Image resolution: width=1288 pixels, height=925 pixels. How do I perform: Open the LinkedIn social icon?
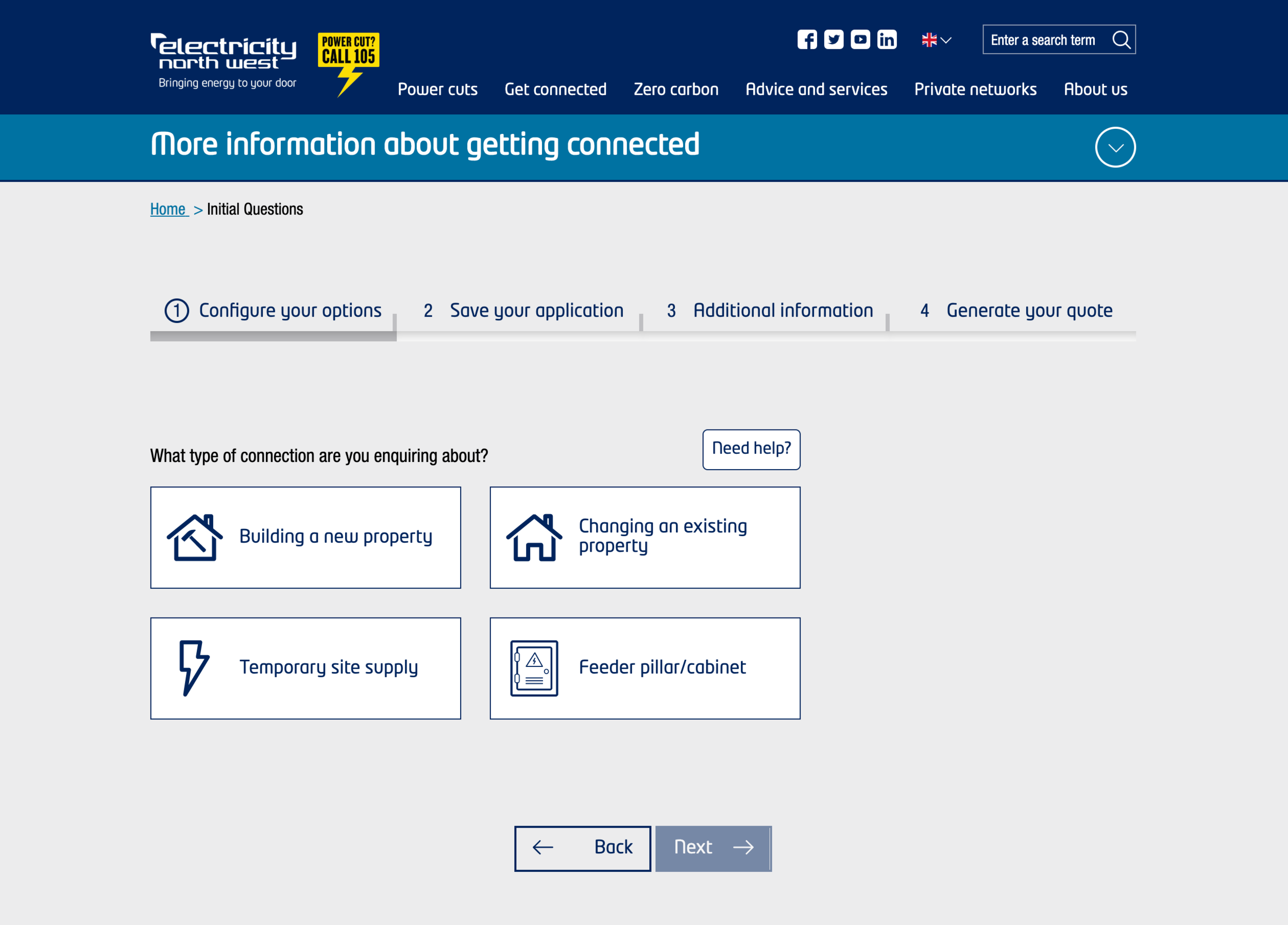(x=887, y=40)
